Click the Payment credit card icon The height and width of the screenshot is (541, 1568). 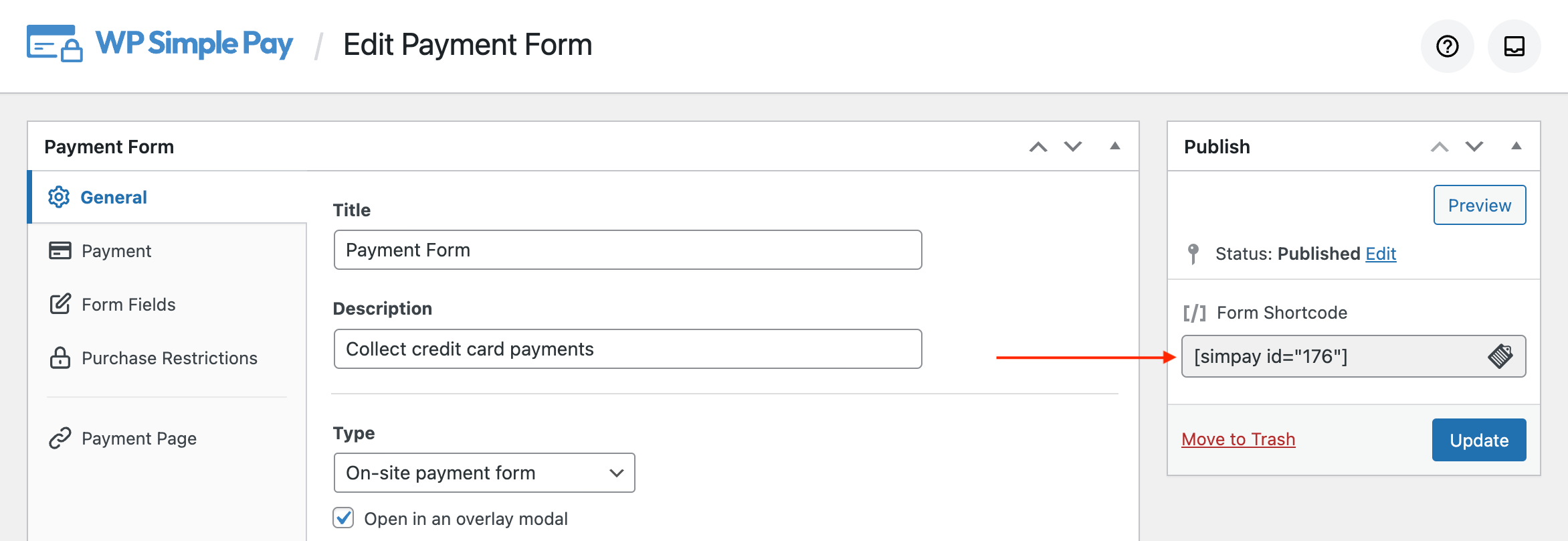click(x=59, y=250)
